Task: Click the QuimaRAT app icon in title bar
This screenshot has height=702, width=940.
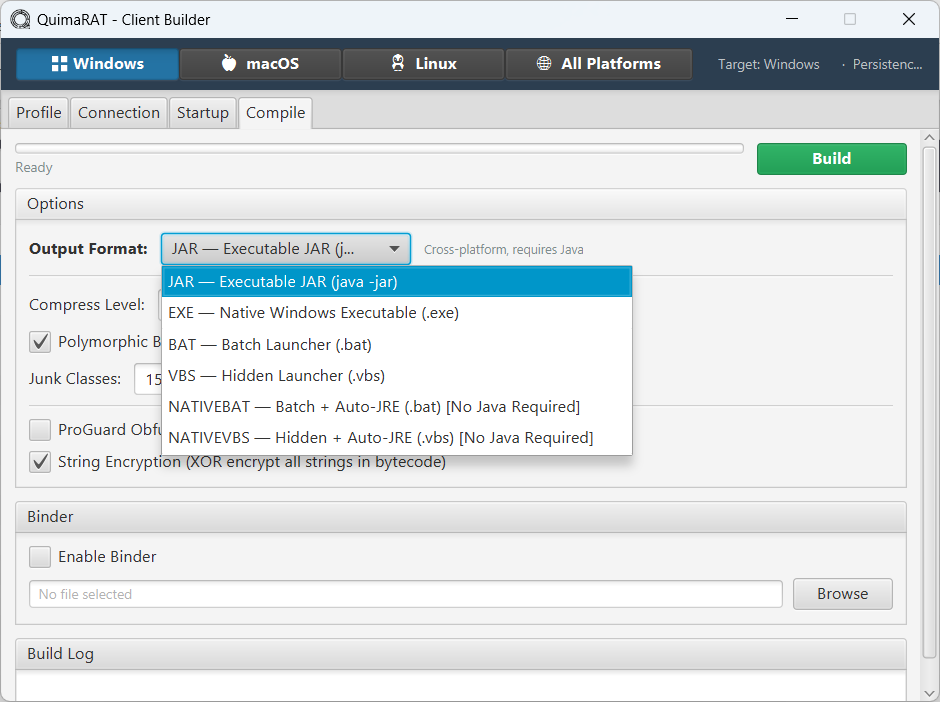Action: tap(19, 19)
